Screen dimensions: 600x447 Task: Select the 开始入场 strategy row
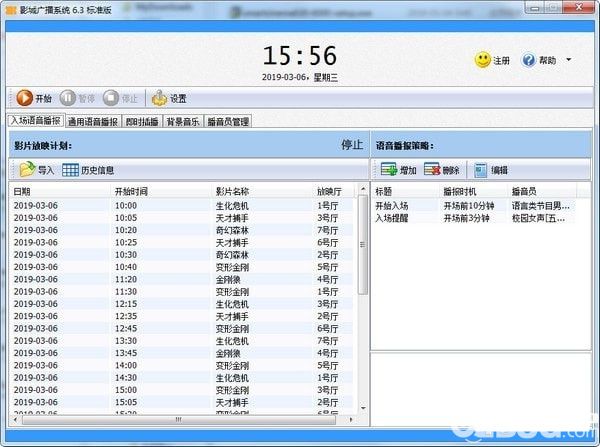[x=474, y=206]
